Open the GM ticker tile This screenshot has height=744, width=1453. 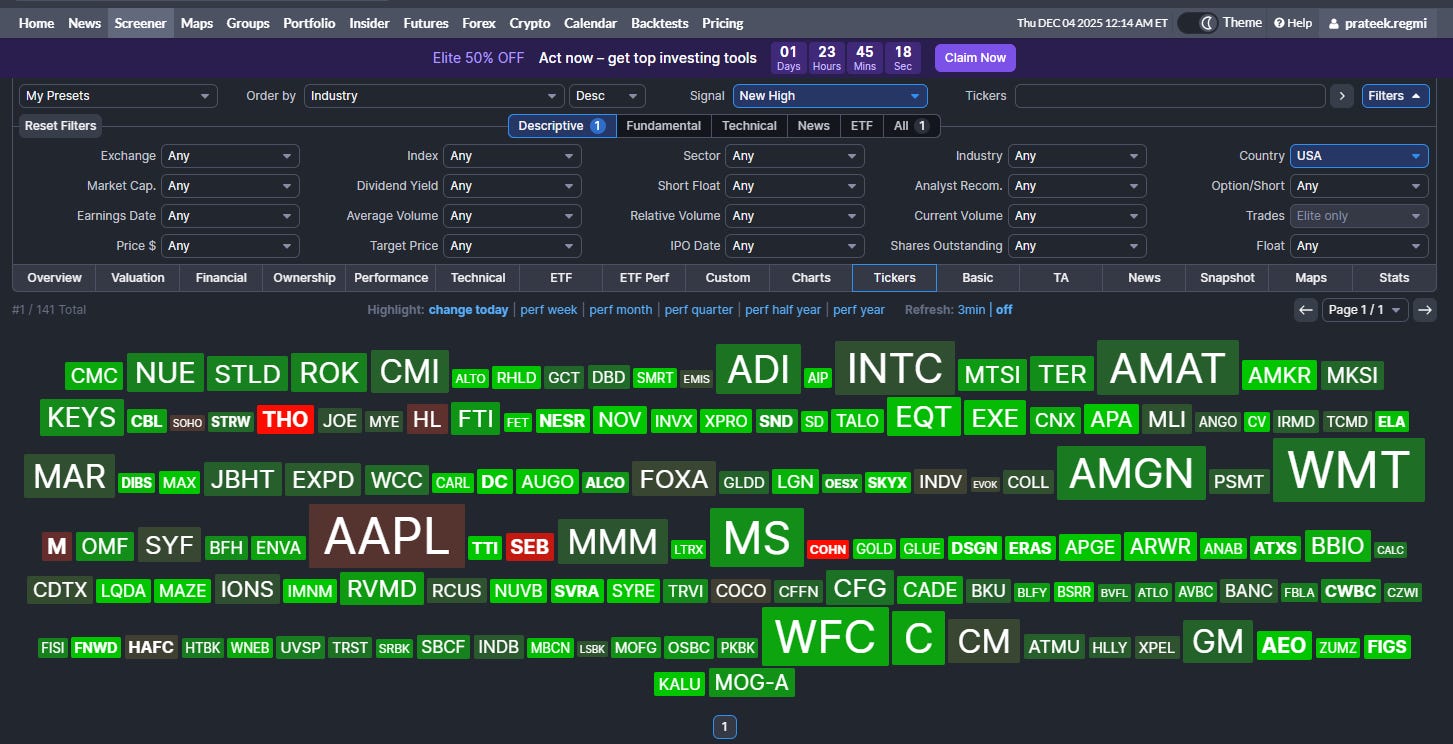1218,641
